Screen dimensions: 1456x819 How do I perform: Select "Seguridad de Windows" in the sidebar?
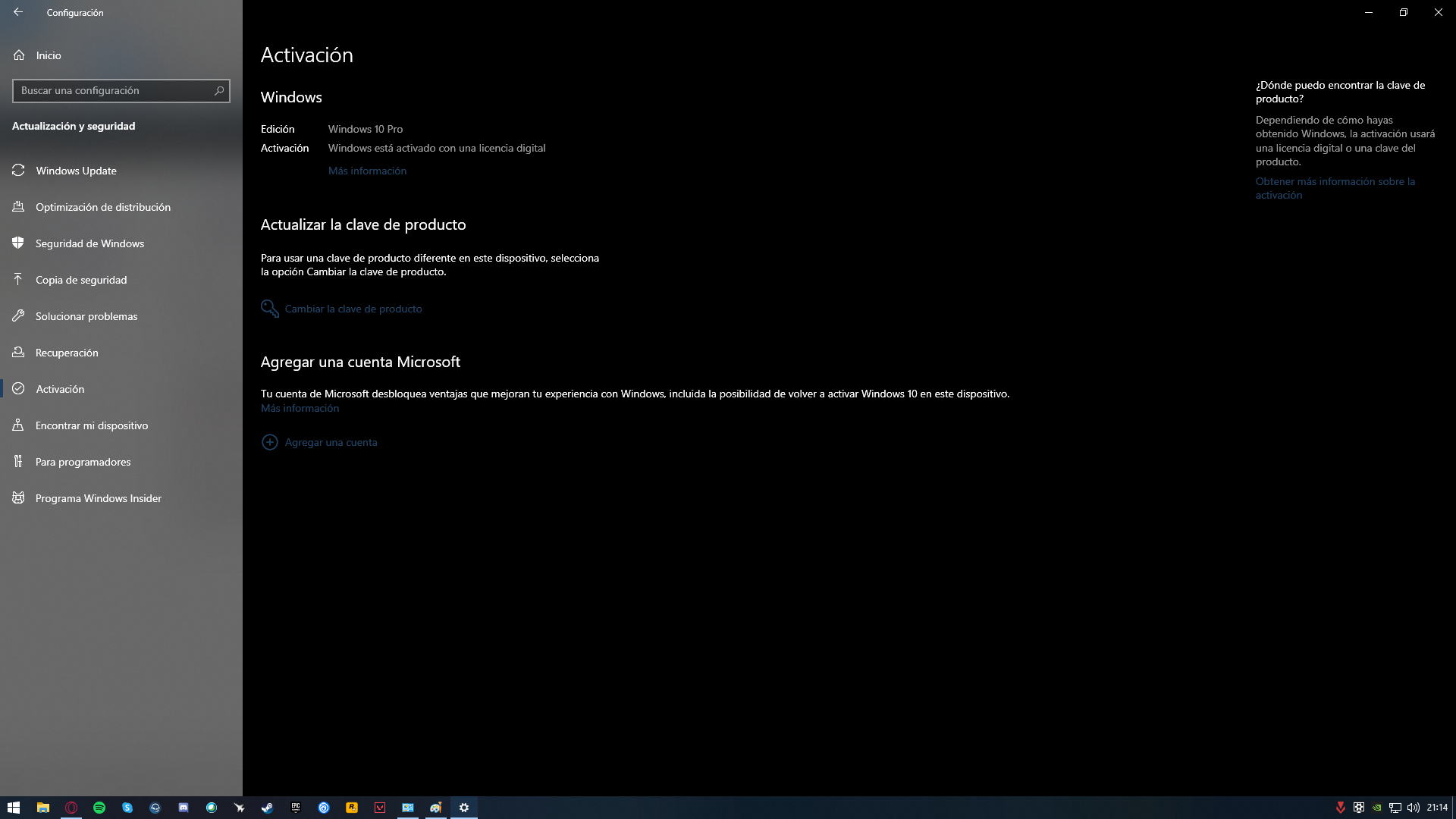[x=89, y=243]
